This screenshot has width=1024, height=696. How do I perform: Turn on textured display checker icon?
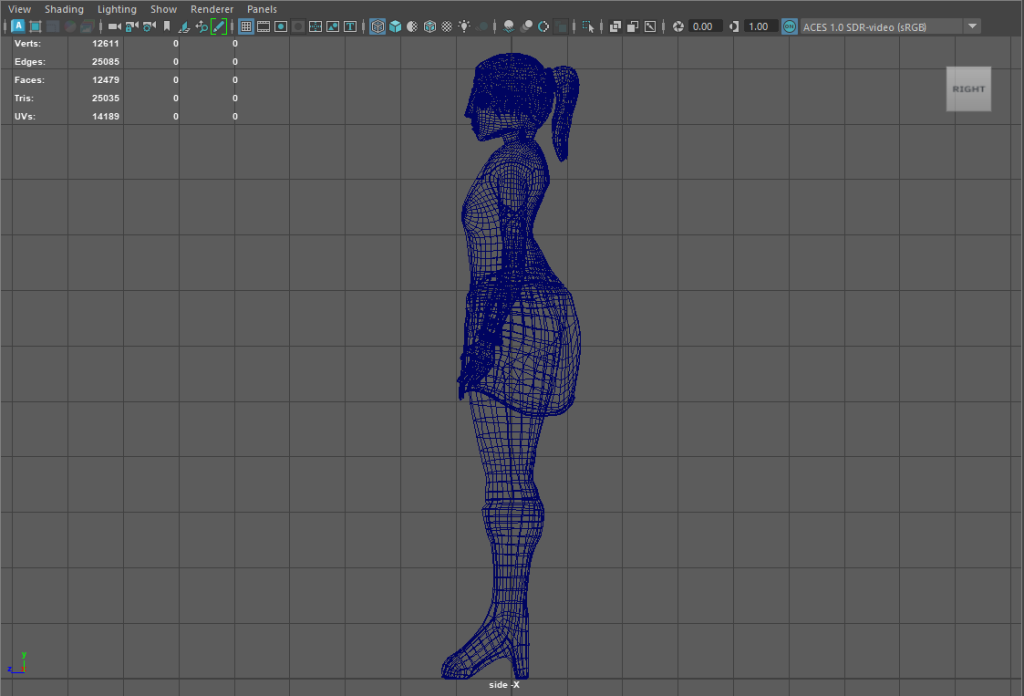445,27
